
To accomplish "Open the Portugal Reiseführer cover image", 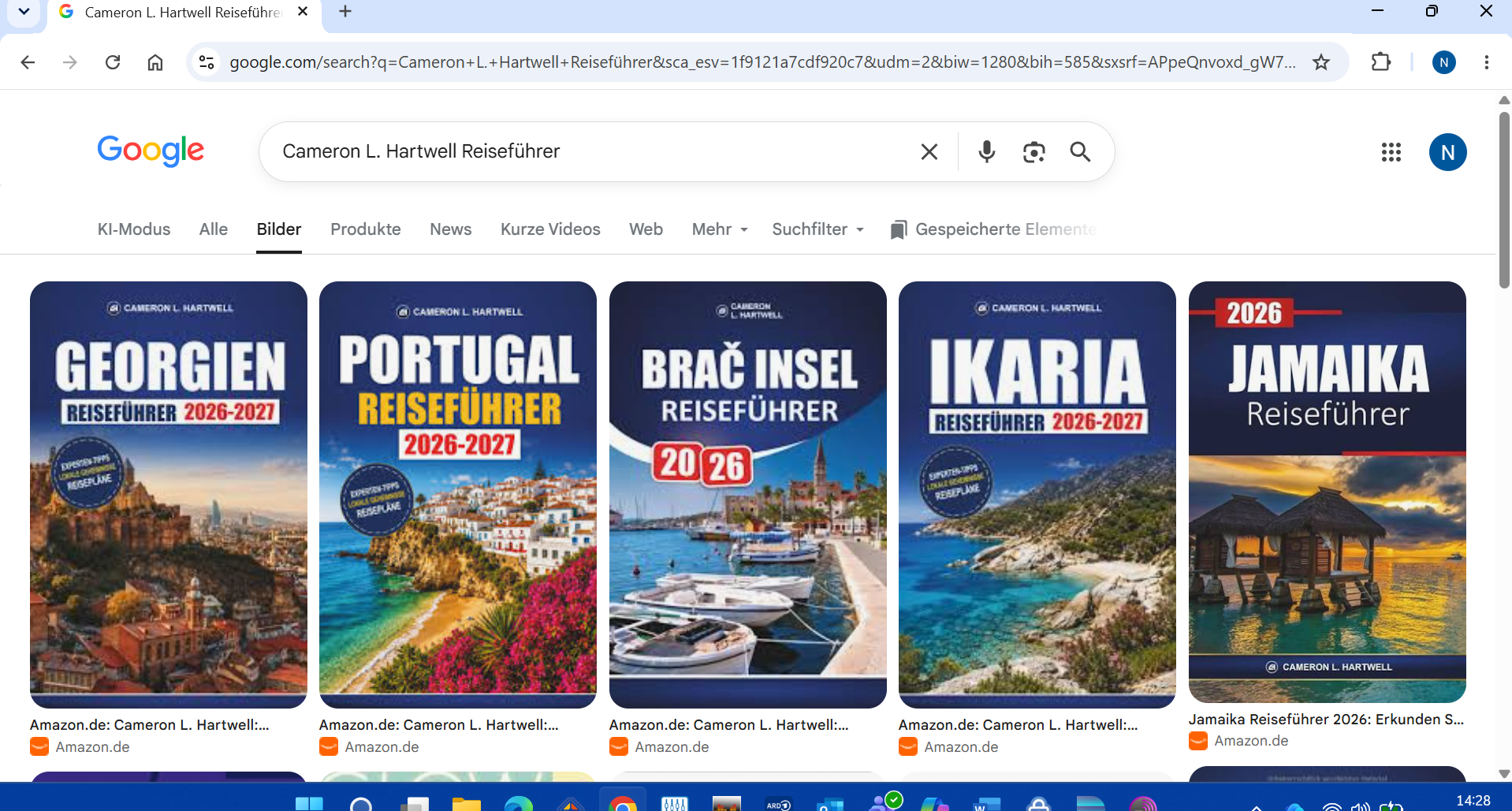I will coord(458,495).
